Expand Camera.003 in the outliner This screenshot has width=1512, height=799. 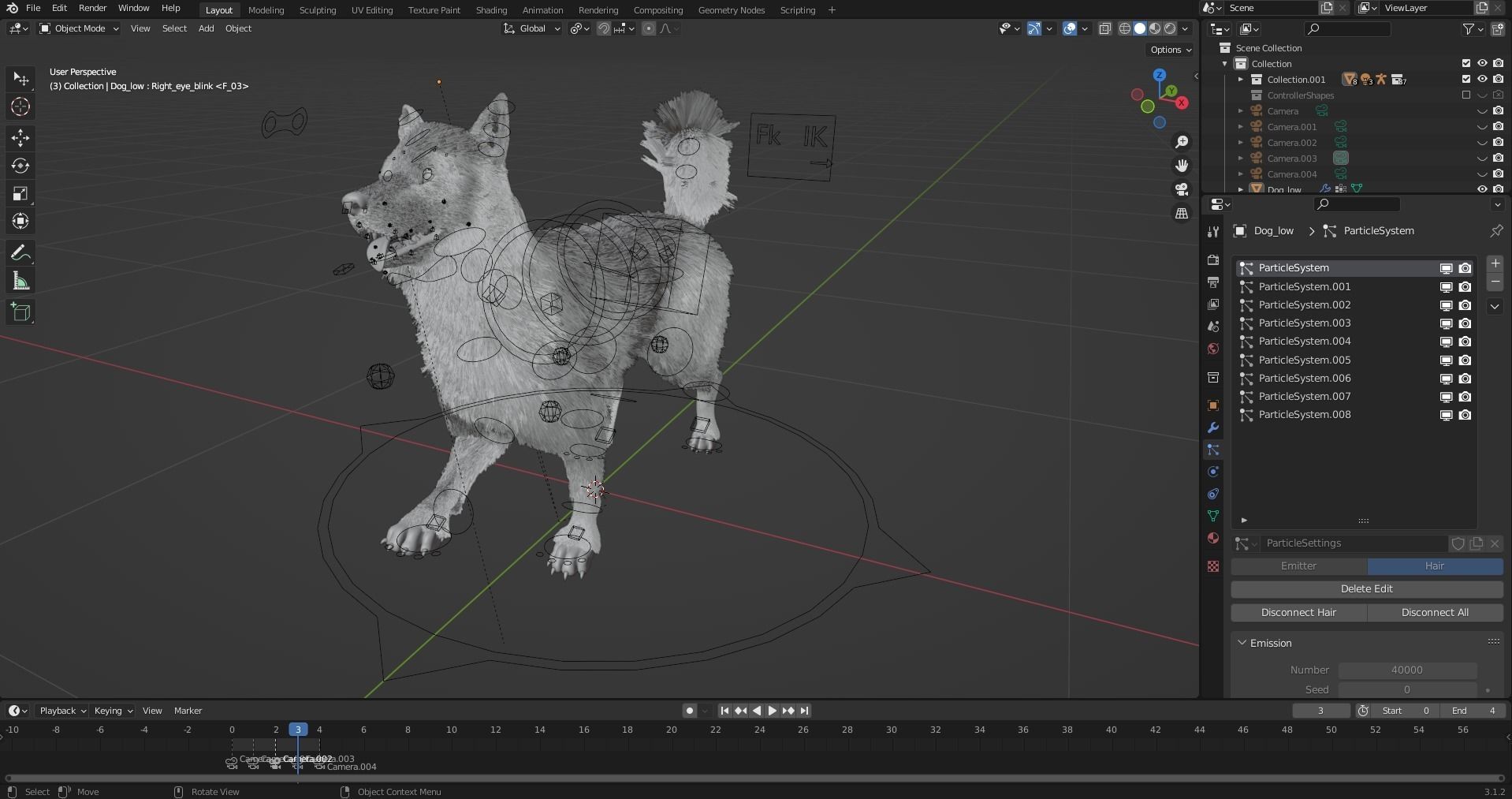(1240, 159)
